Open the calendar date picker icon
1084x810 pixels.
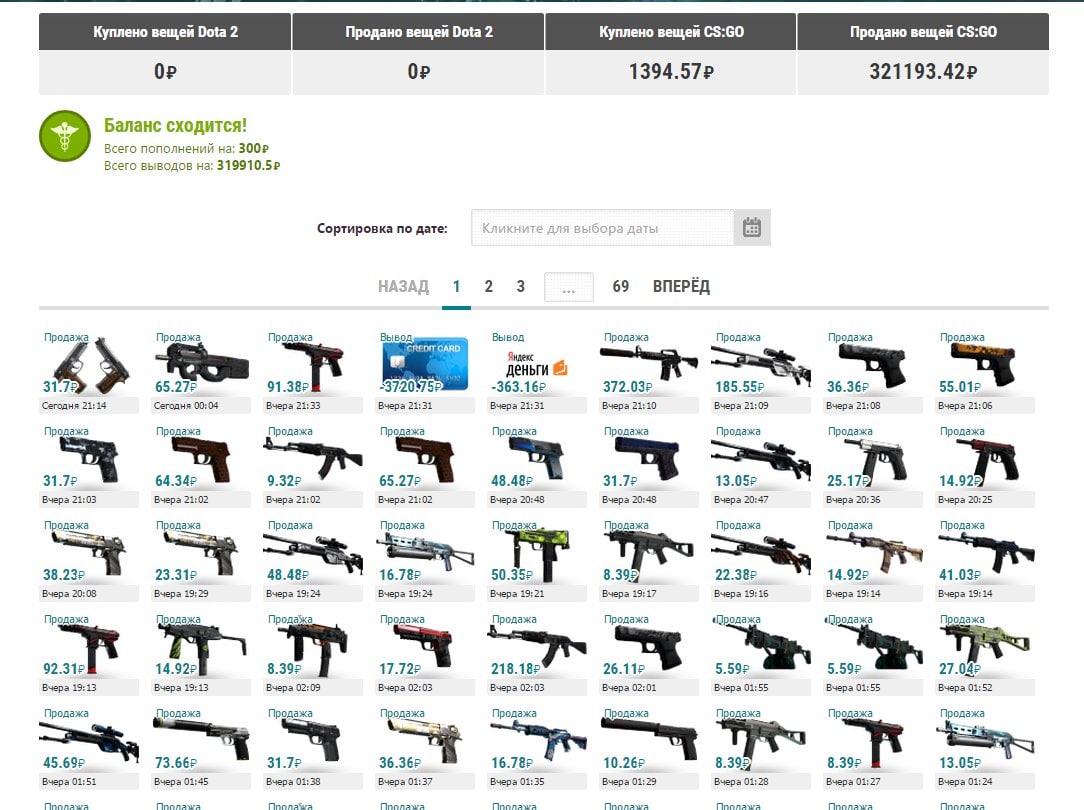[751, 227]
